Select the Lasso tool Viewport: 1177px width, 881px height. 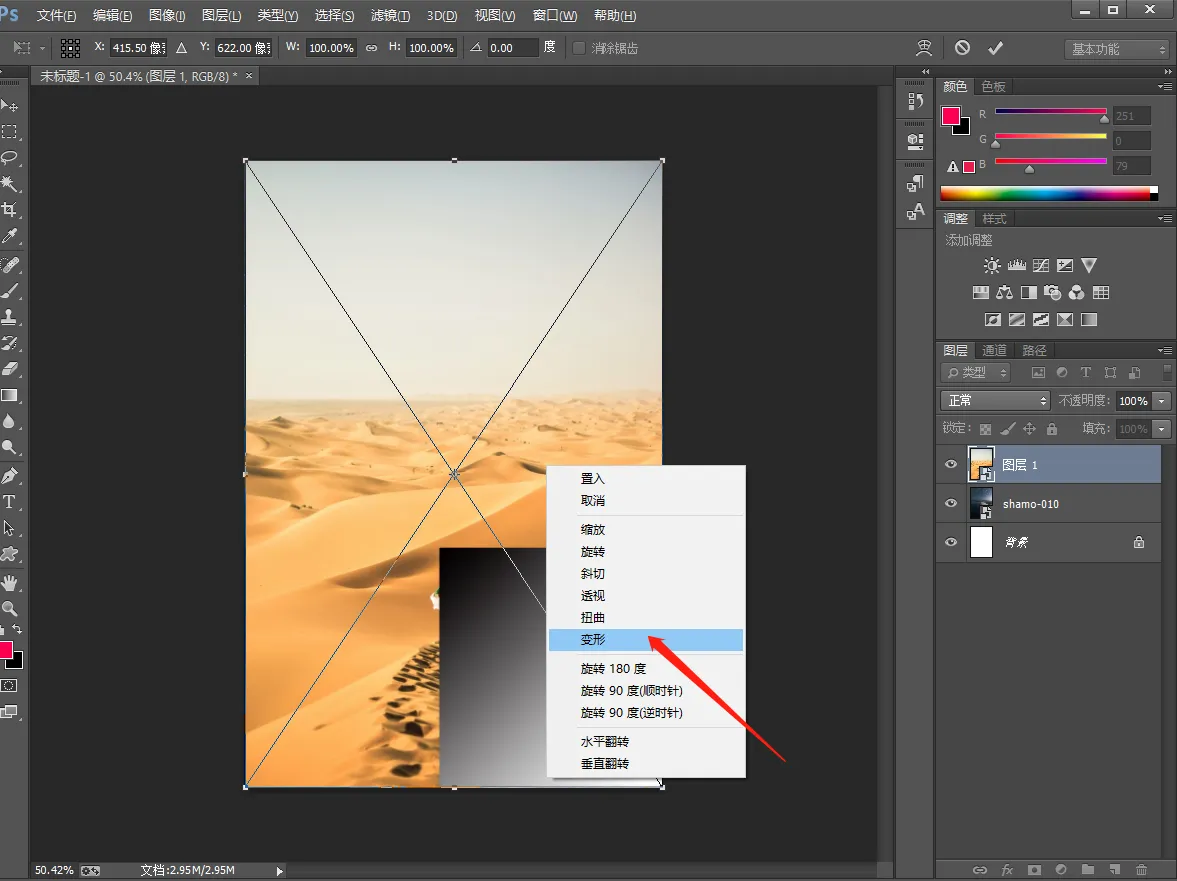click(x=9, y=158)
